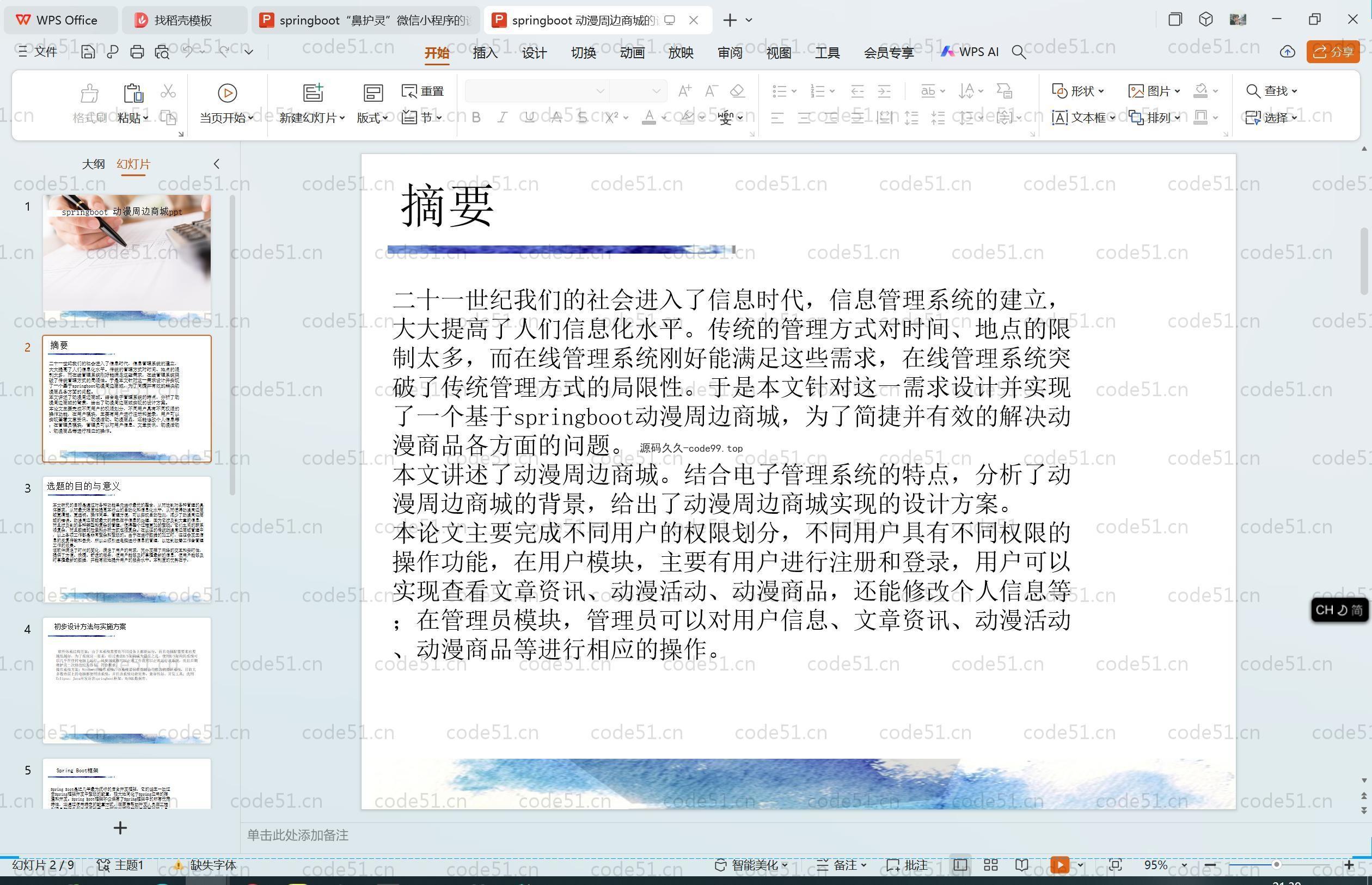Click the zoom slider handle
The image size is (1372, 885).
click(1277, 865)
